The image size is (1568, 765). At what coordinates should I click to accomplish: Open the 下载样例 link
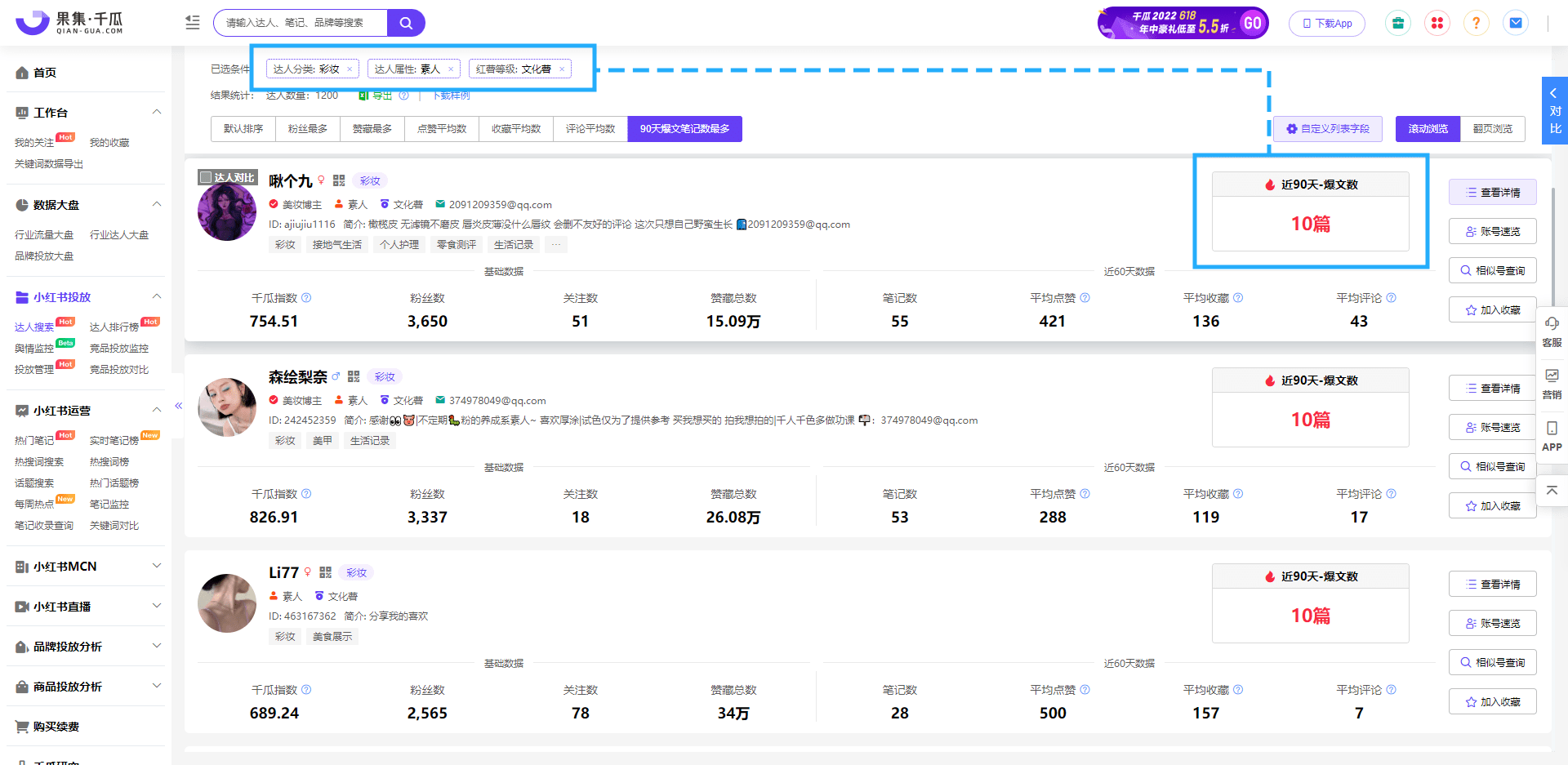click(x=451, y=96)
